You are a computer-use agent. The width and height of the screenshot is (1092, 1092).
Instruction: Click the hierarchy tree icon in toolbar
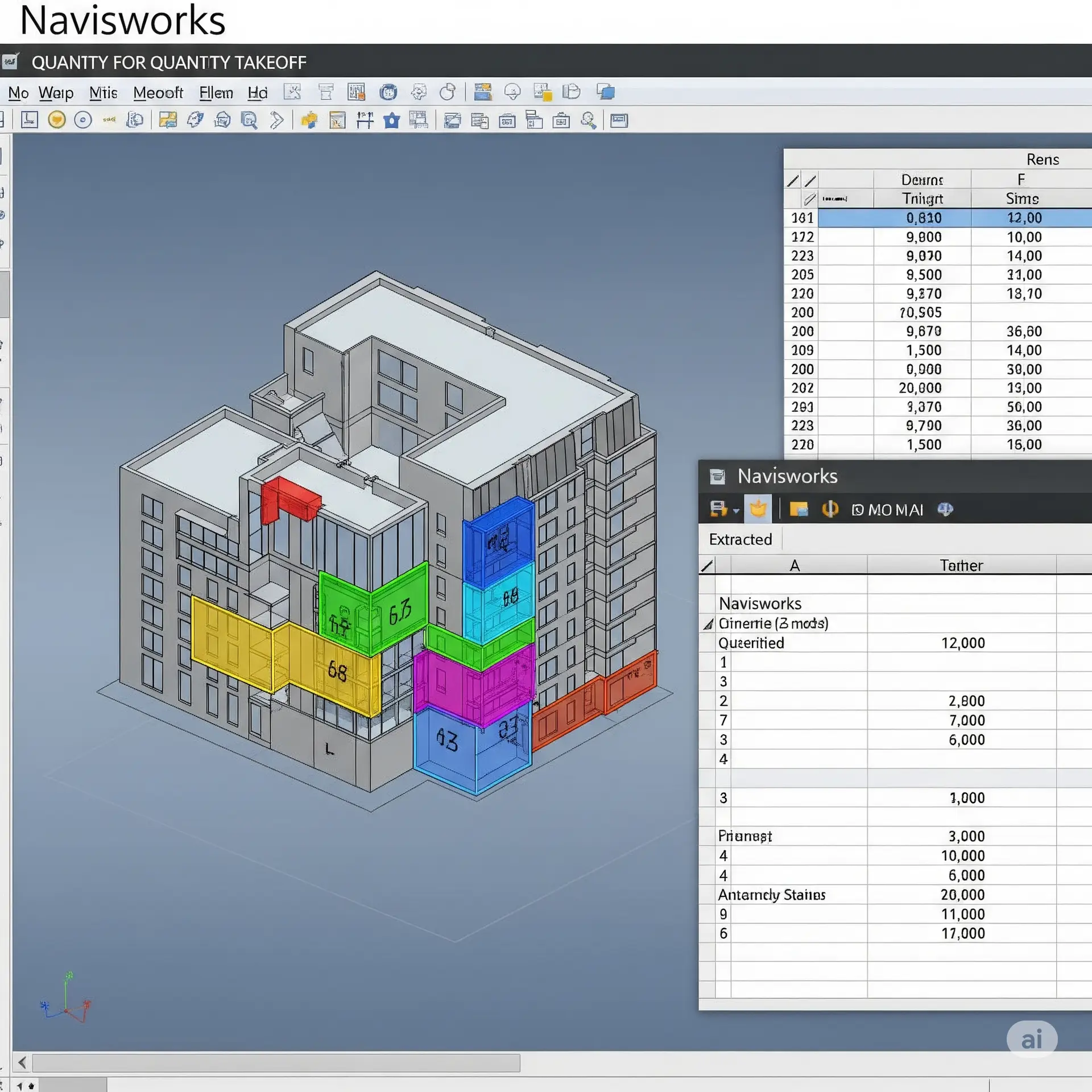(534, 120)
